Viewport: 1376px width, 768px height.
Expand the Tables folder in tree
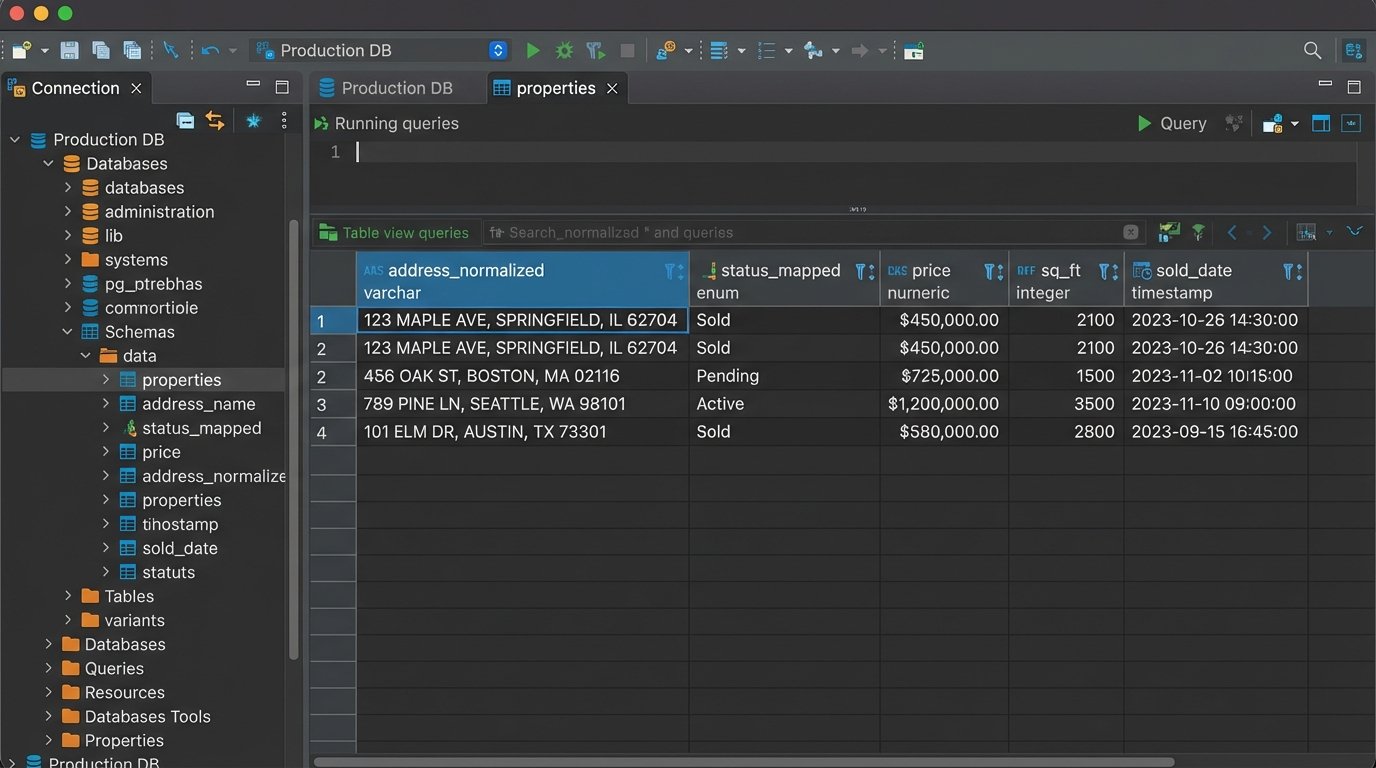(67, 596)
